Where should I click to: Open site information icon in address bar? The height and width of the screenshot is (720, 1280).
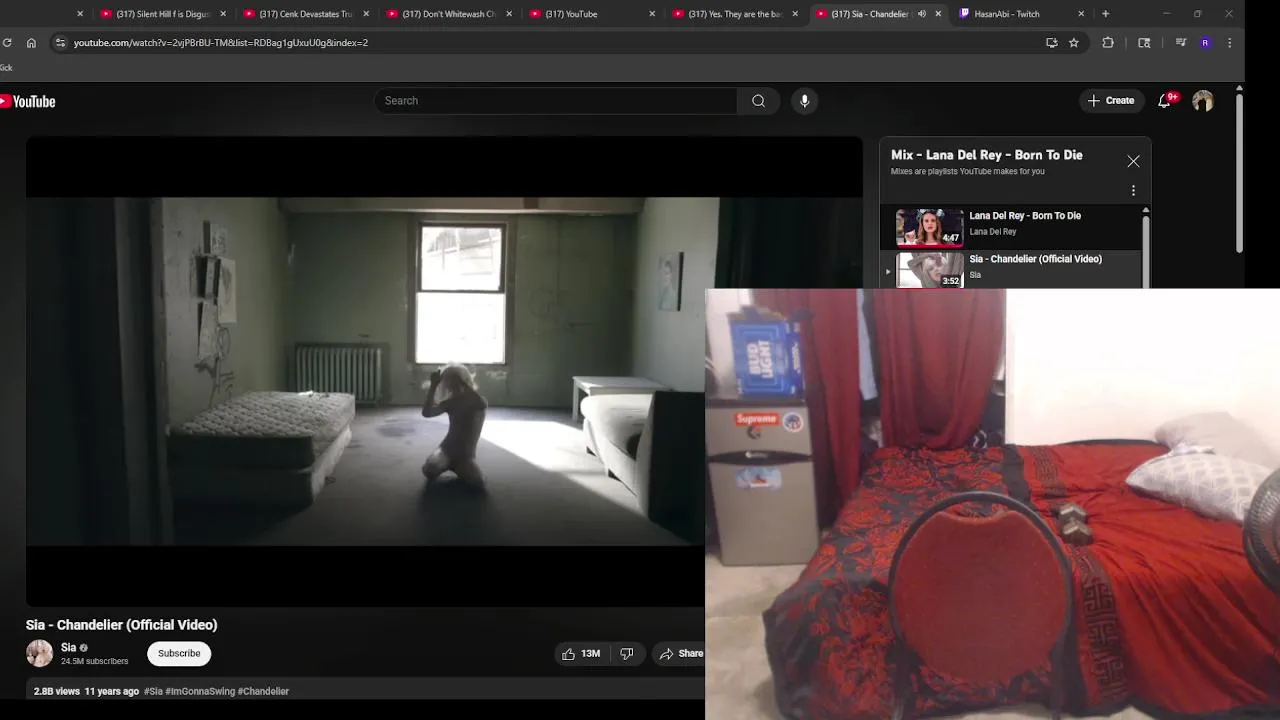(x=60, y=43)
